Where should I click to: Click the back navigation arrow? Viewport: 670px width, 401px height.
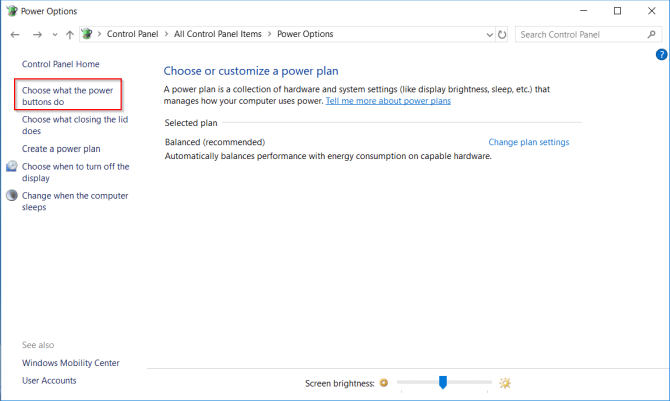click(x=15, y=34)
